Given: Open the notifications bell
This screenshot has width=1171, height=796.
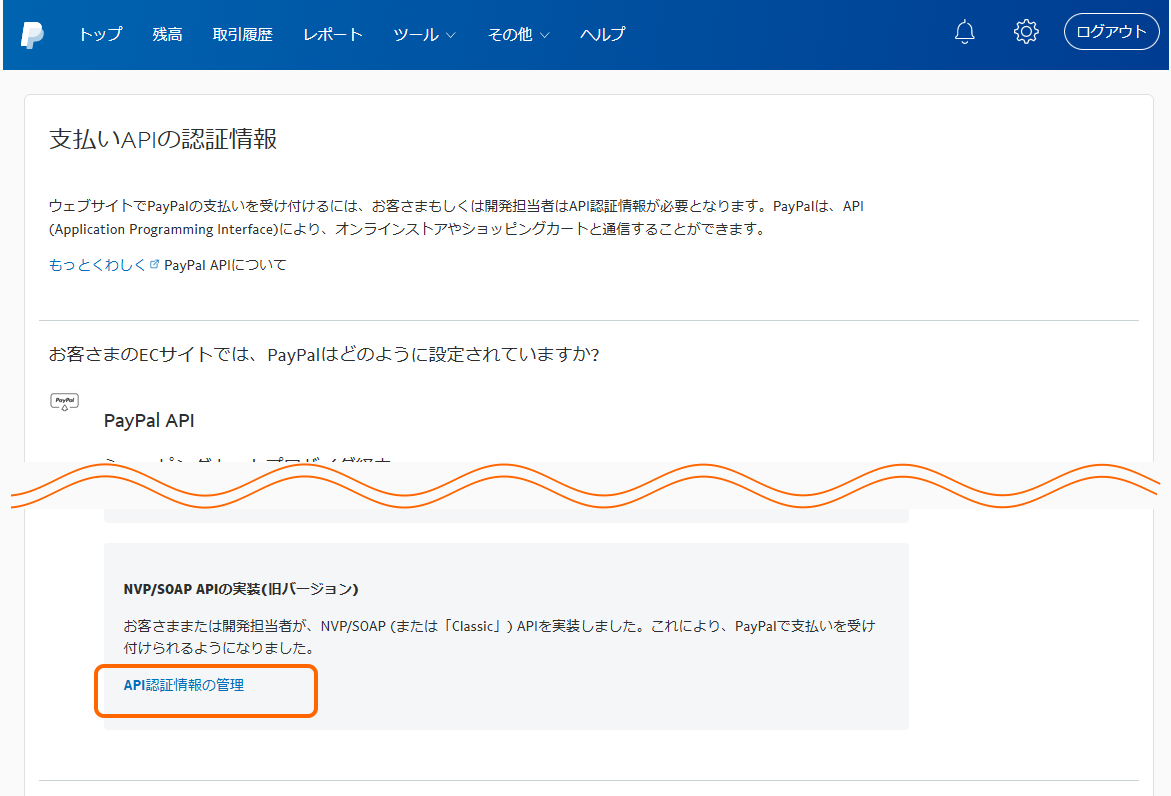Looking at the screenshot, I should tap(964, 33).
